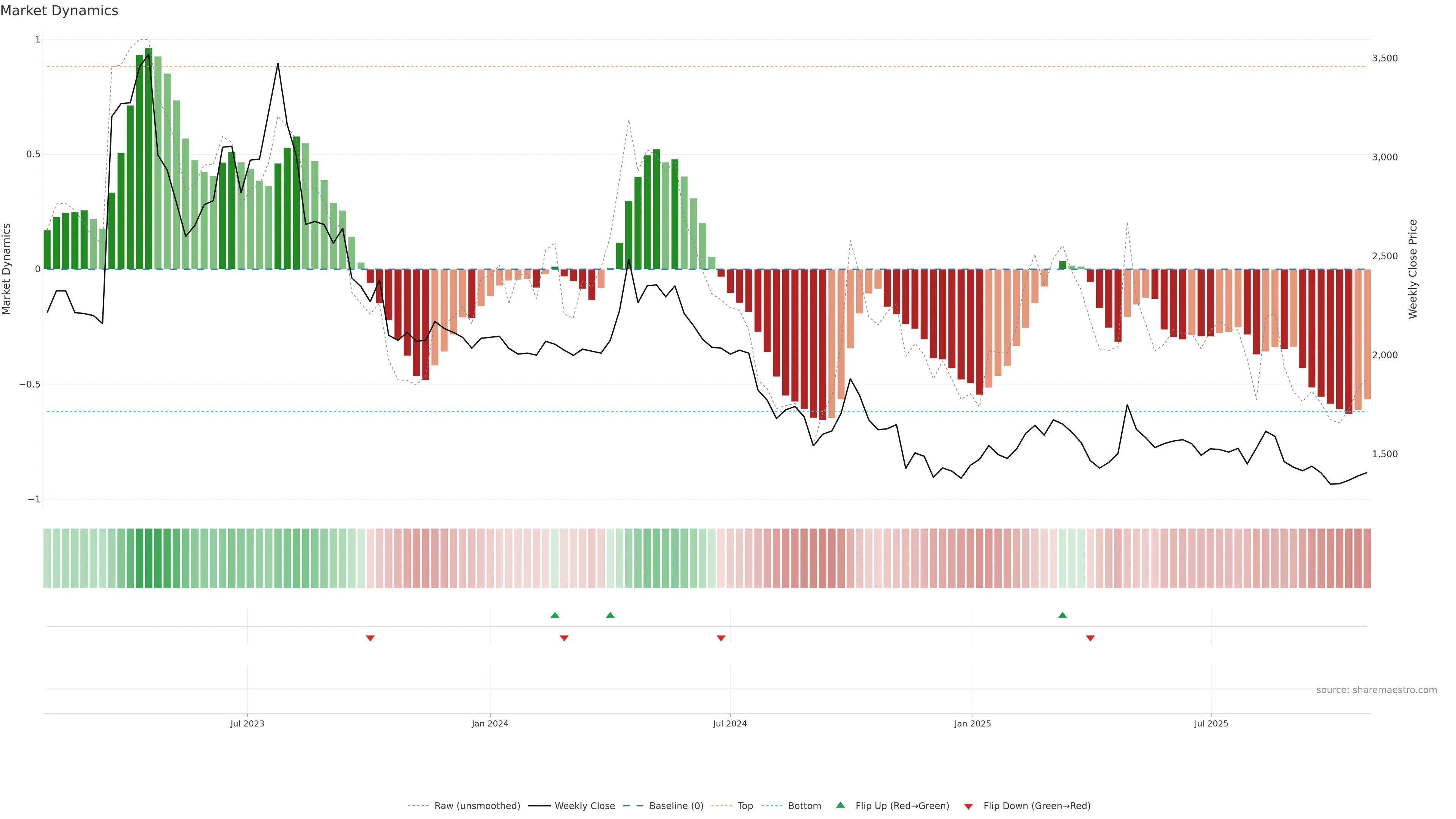The height and width of the screenshot is (819, 1456).
Task: Click the green Flip Up marker before Jul 2024
Action: coord(610,615)
